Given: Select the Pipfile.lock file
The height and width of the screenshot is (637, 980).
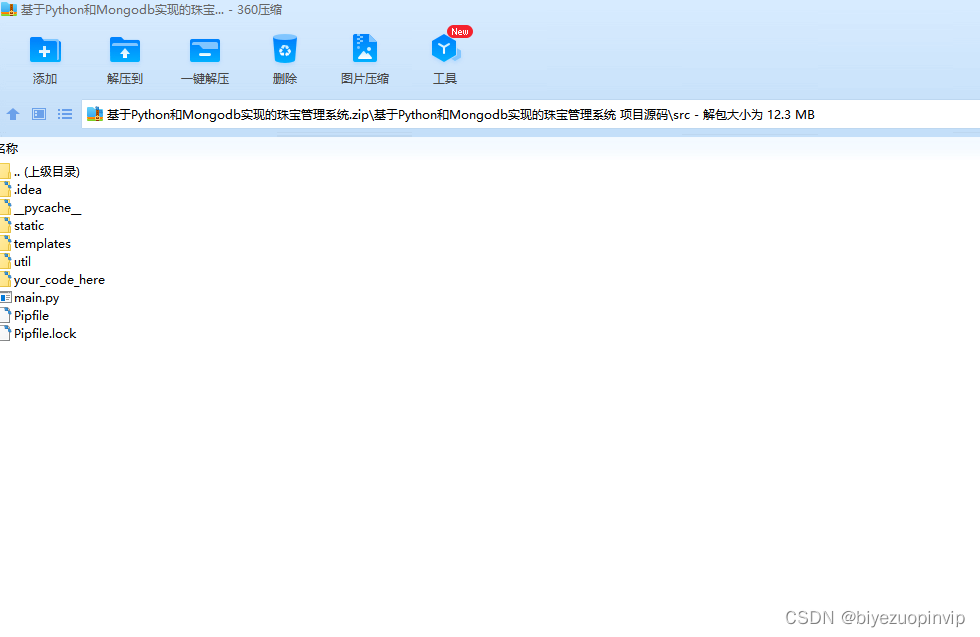Looking at the screenshot, I should tap(42, 333).
